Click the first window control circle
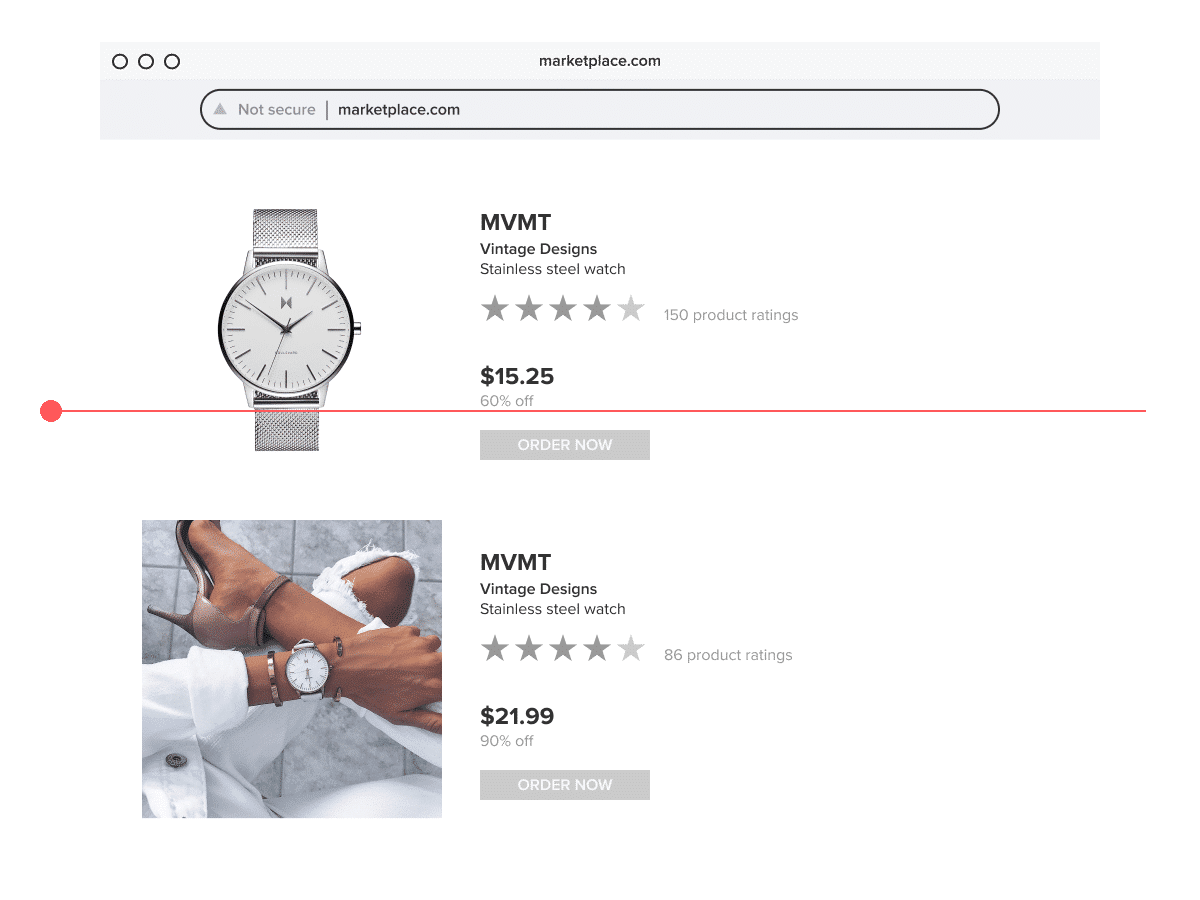Screen dimensions: 1200x900 click(x=120, y=61)
